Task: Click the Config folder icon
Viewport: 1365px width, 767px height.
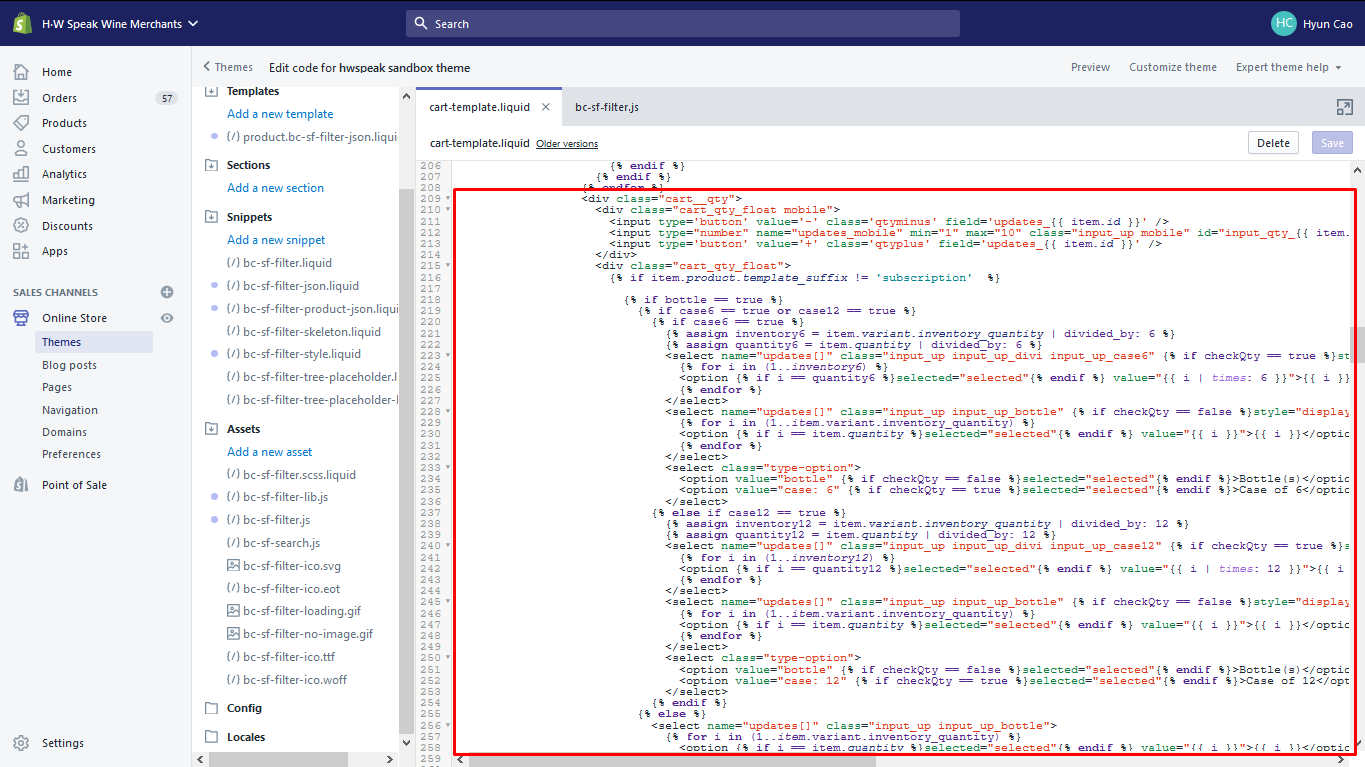Action: [x=211, y=708]
